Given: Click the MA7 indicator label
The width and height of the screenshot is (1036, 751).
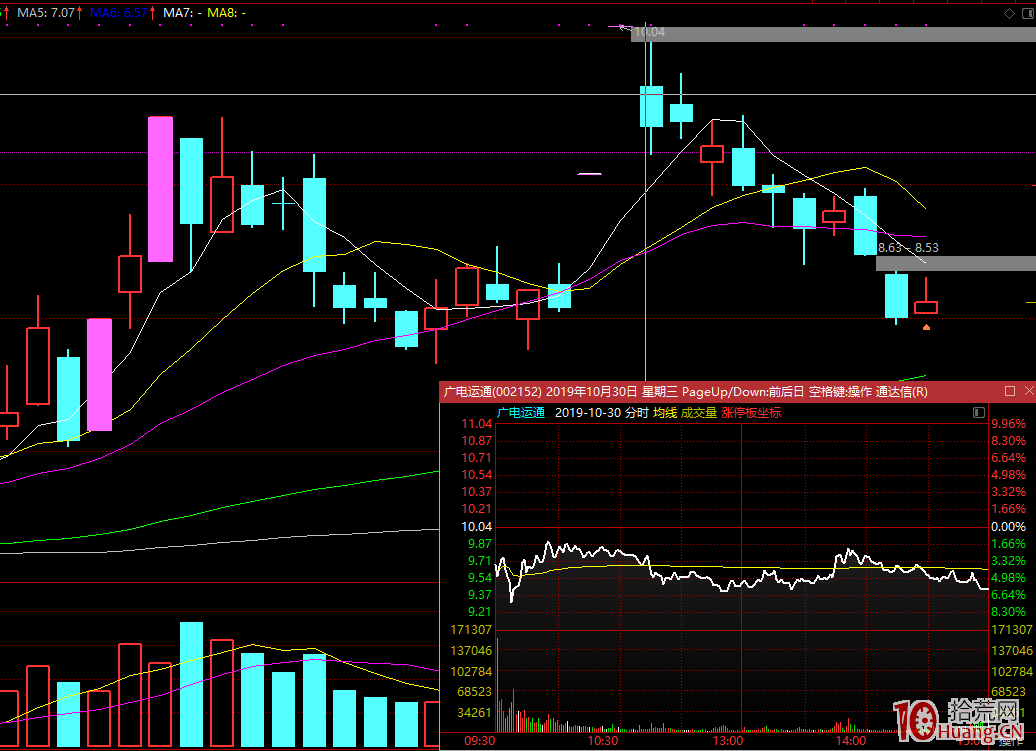Looking at the screenshot, I should click(x=179, y=13).
